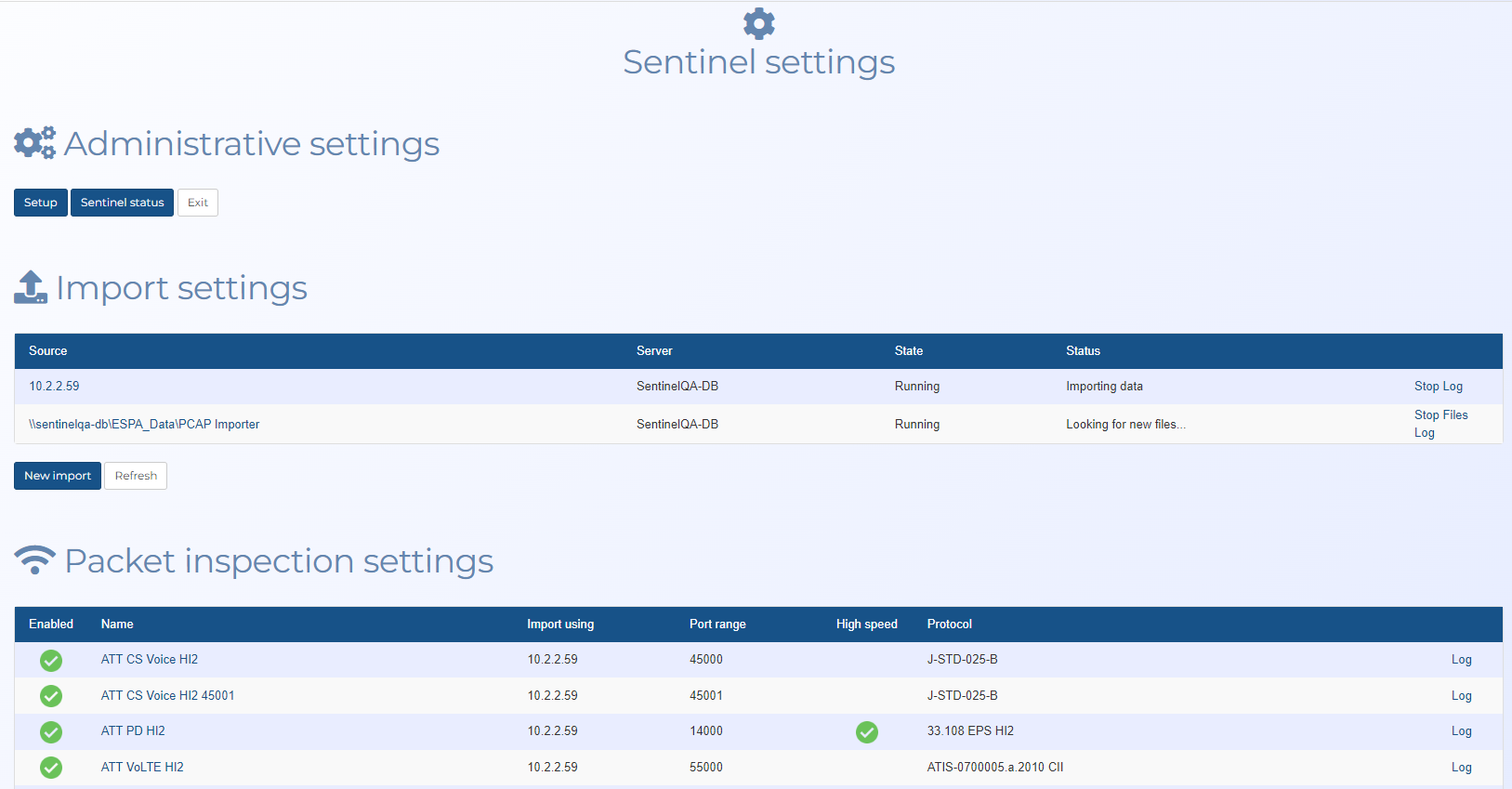Click the gear icon above Sentinel settings
This screenshot has height=789, width=1512.
click(758, 23)
